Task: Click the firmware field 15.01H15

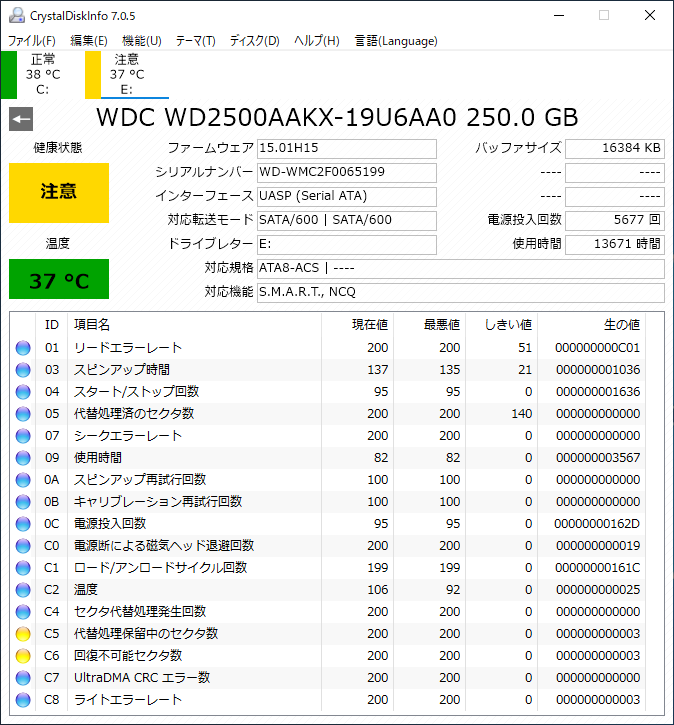Action: (347, 148)
